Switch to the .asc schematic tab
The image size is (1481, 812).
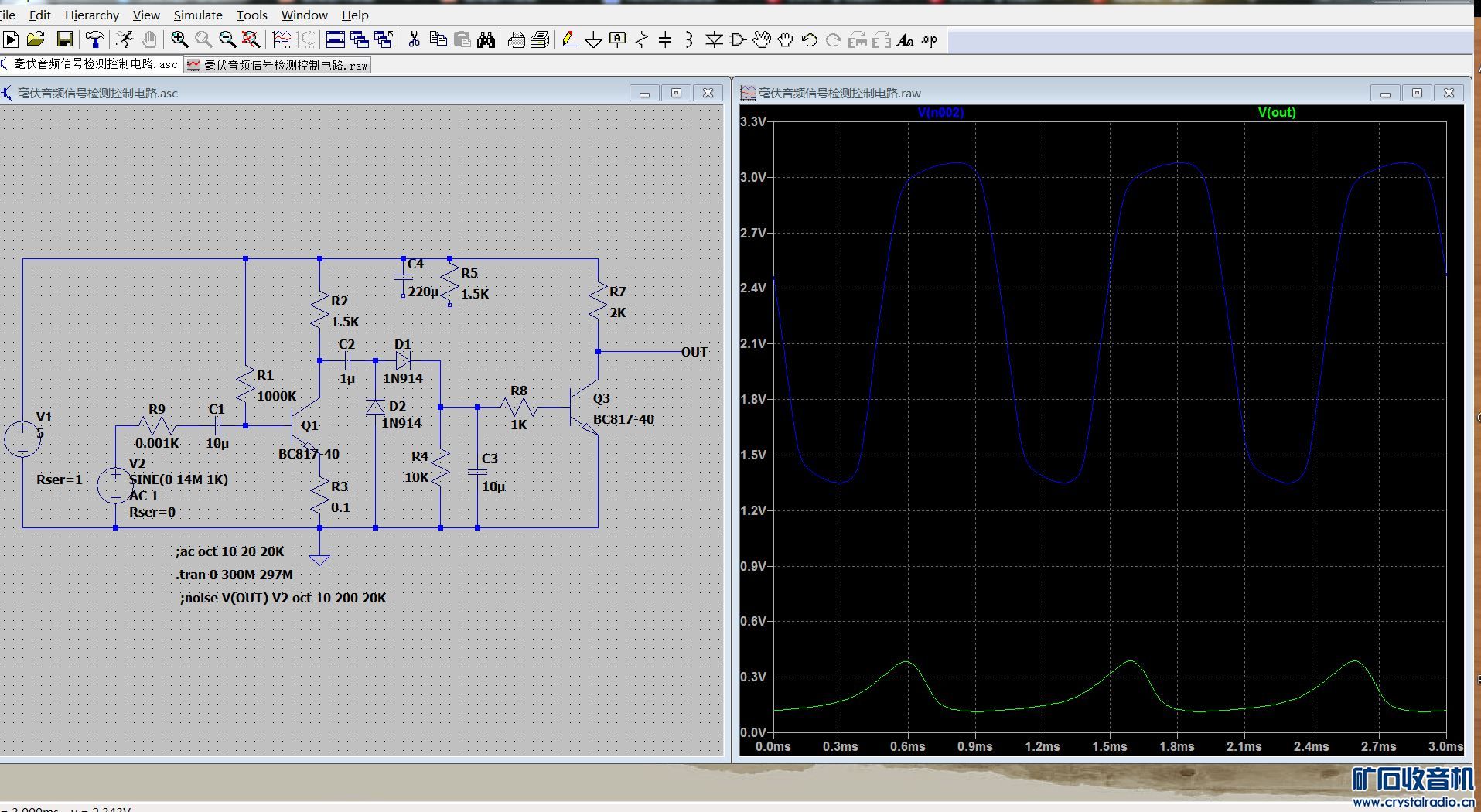[90, 64]
